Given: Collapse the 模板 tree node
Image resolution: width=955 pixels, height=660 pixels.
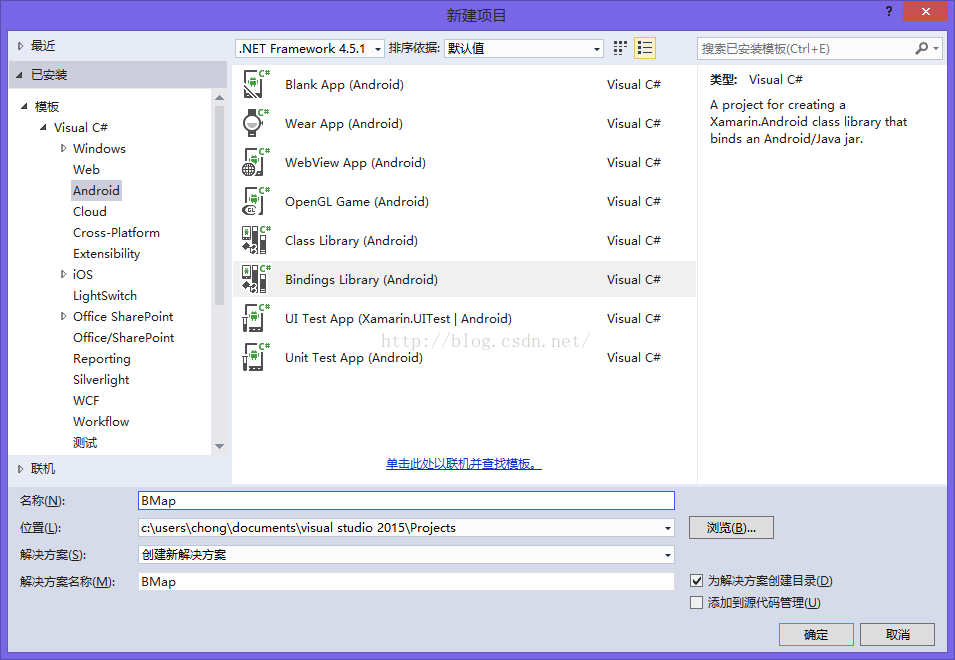Looking at the screenshot, I should point(24,107).
